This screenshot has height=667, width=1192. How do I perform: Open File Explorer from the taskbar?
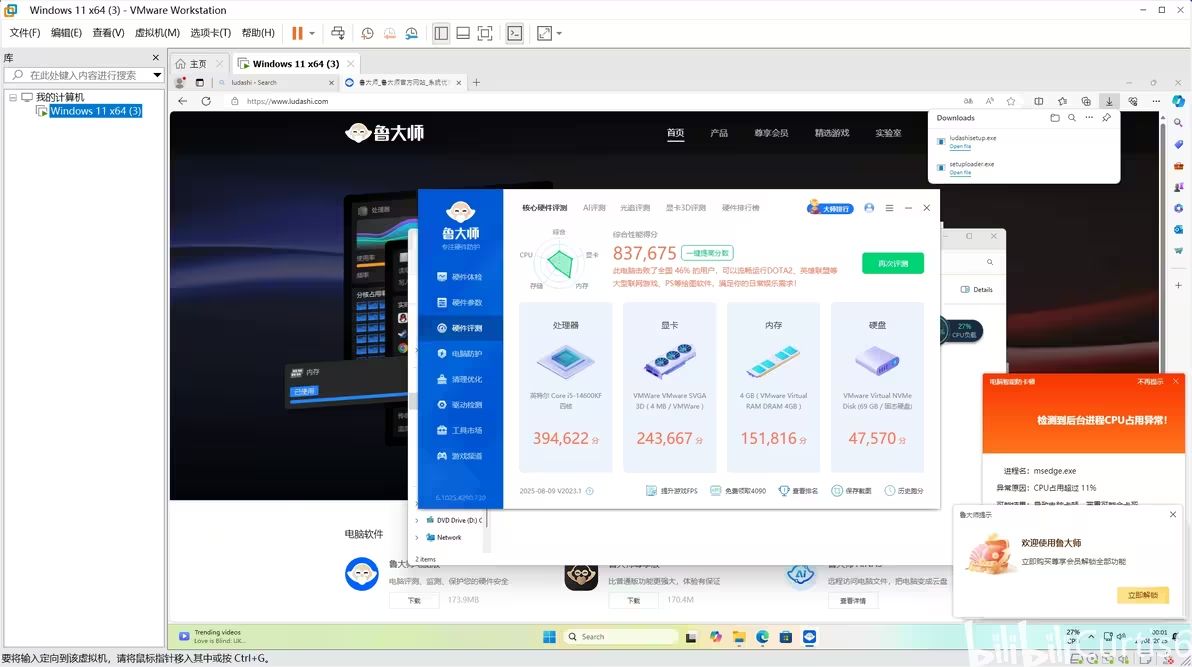point(739,637)
